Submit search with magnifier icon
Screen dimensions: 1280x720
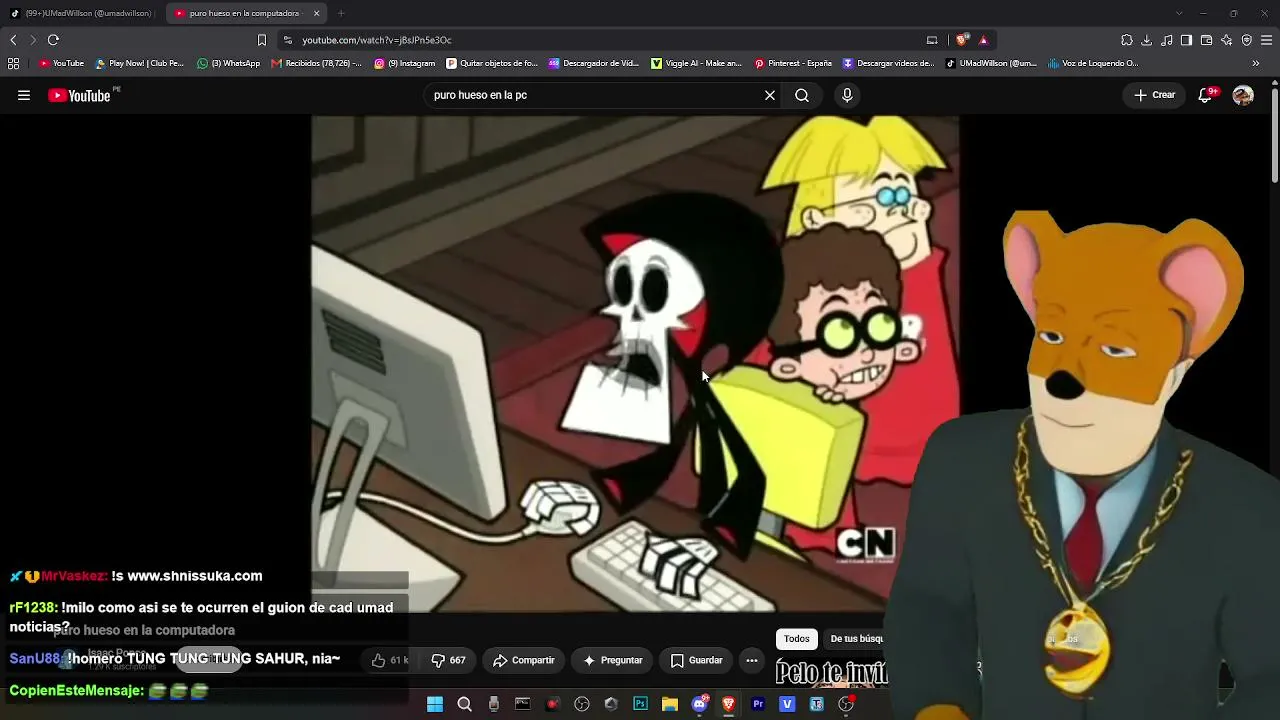pos(802,95)
